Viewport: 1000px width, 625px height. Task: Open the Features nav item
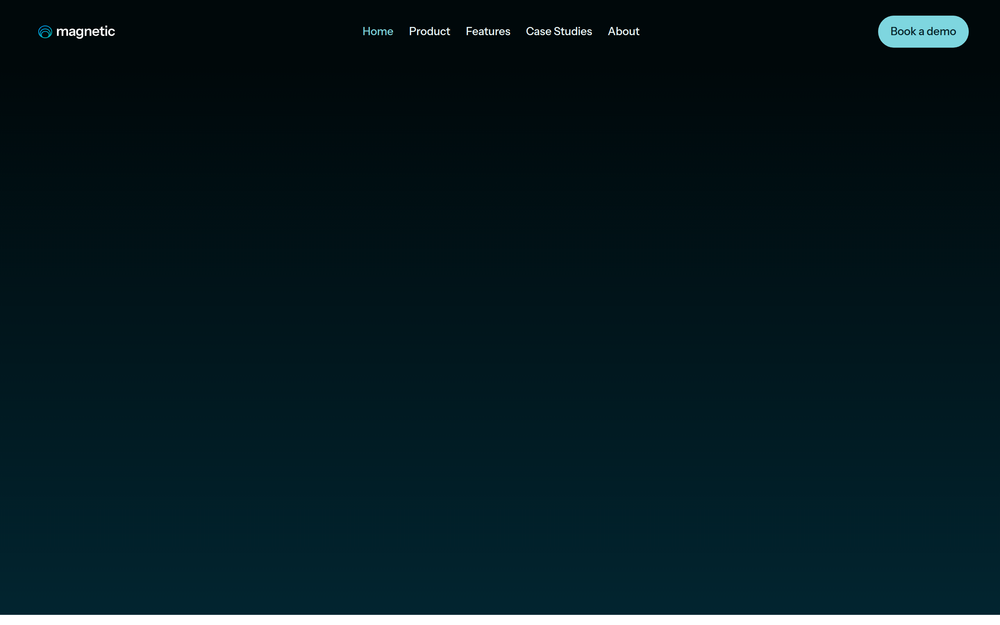pos(488,31)
